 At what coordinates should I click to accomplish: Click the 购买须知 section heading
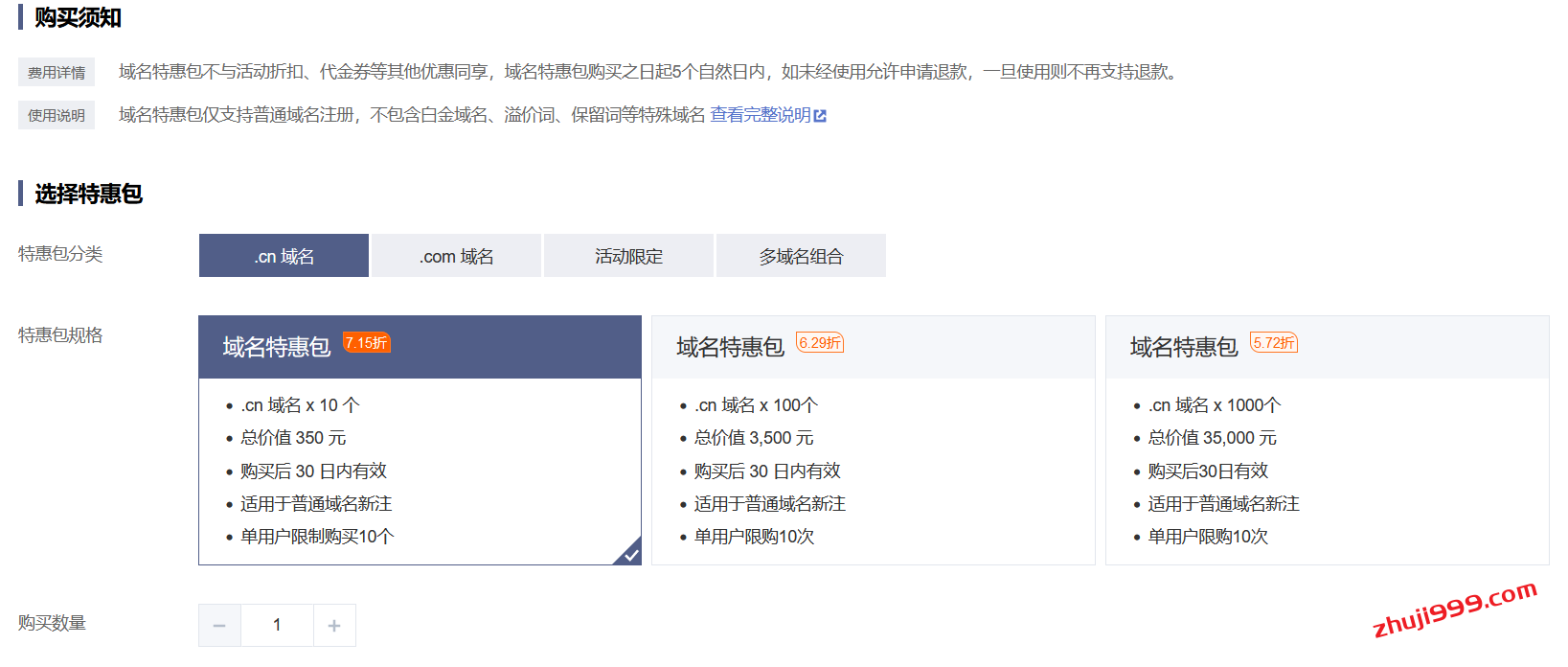click(78, 17)
